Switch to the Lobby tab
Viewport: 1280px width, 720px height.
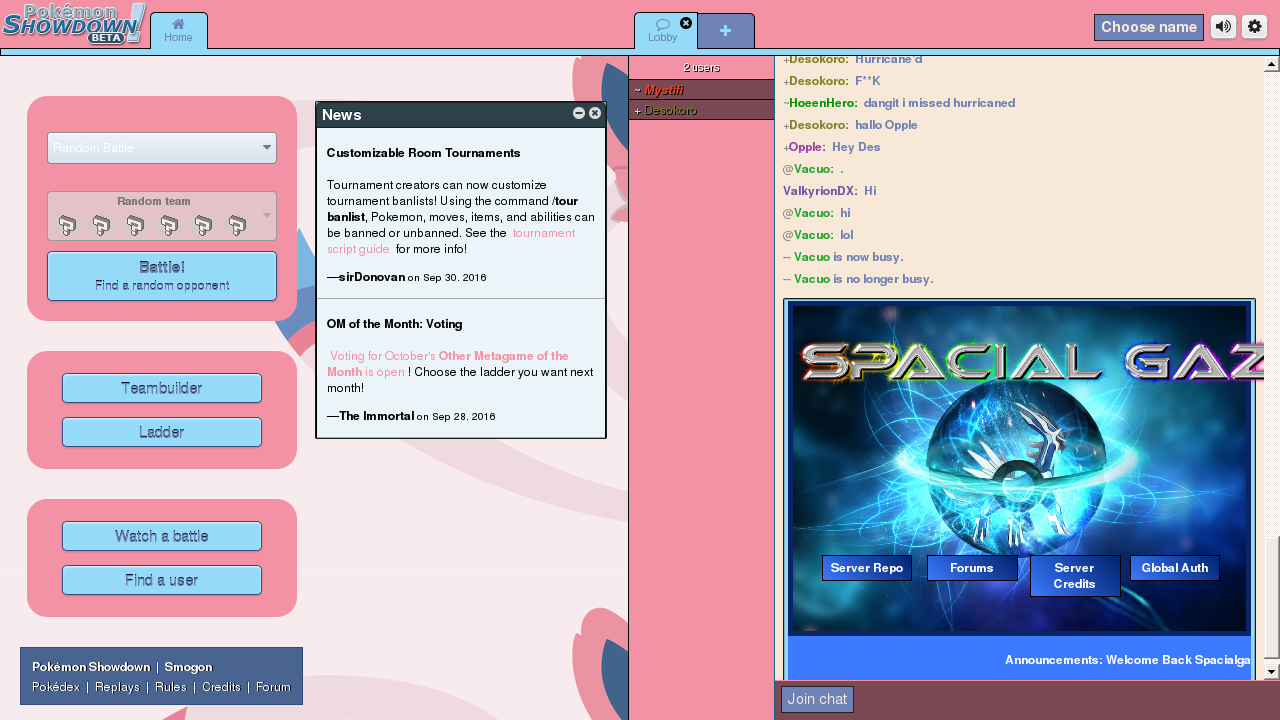click(662, 30)
